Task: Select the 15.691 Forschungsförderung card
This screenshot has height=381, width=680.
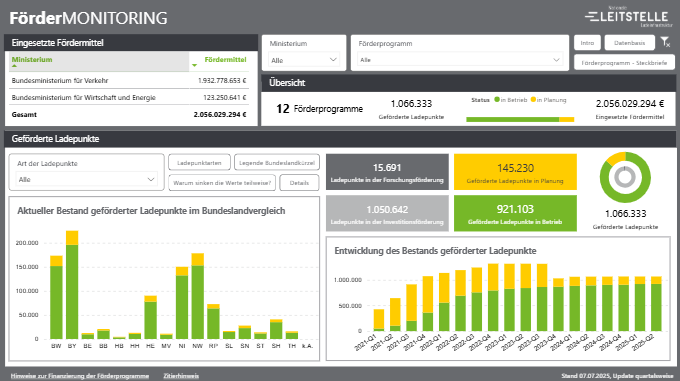Action: coord(387,172)
